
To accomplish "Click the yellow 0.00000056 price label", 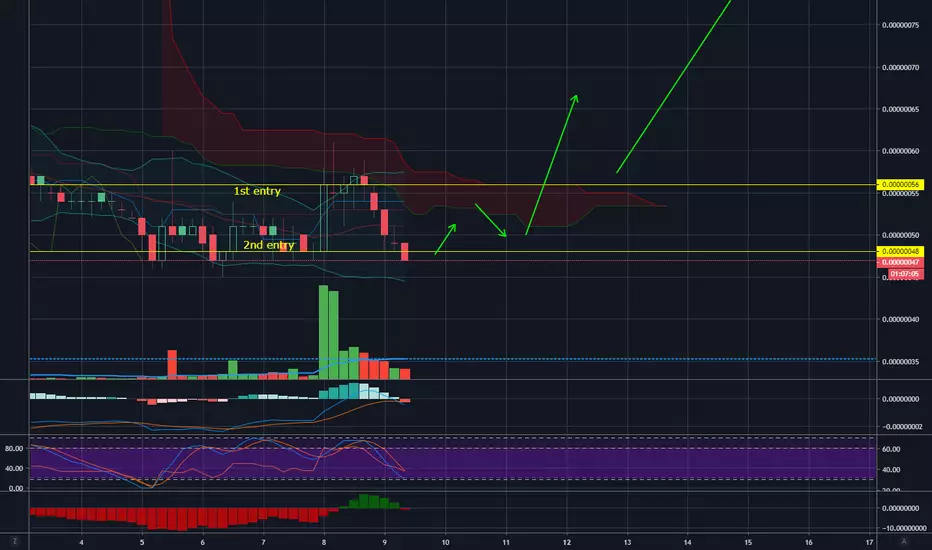I will pyautogui.click(x=900, y=184).
